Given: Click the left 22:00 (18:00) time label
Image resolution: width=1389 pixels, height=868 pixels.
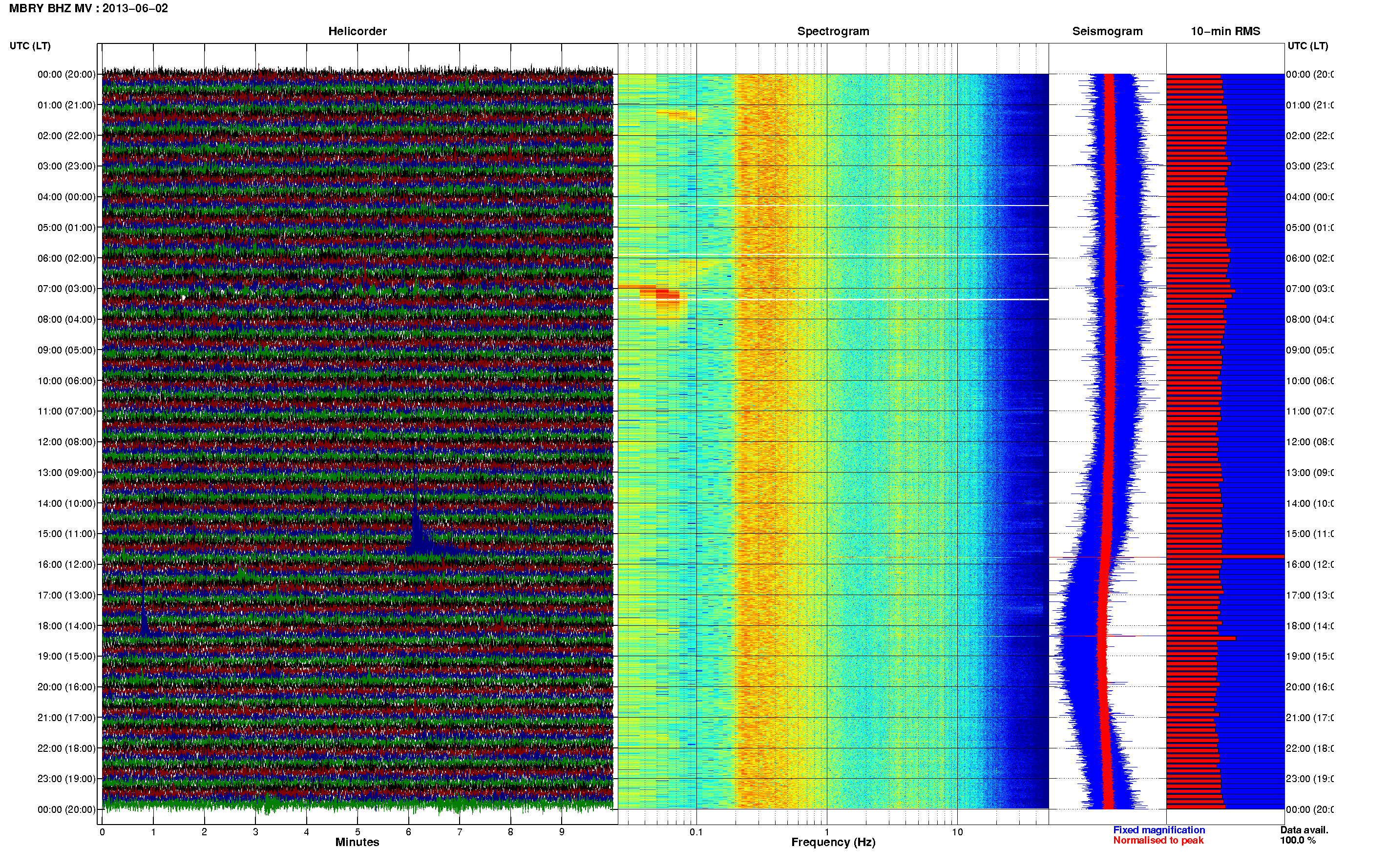Looking at the screenshot, I should pyautogui.click(x=66, y=748).
